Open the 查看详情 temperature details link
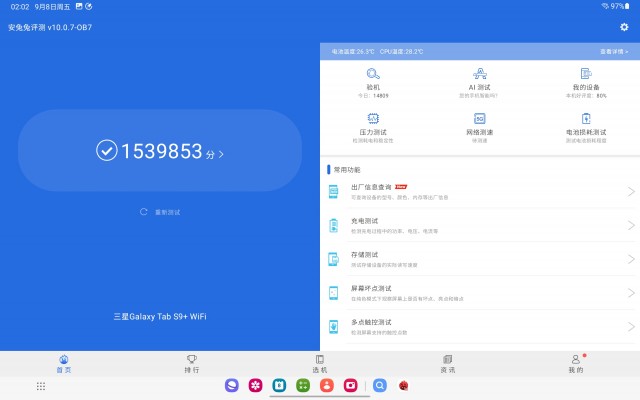Viewport: 640px width, 400px height. [614, 51]
